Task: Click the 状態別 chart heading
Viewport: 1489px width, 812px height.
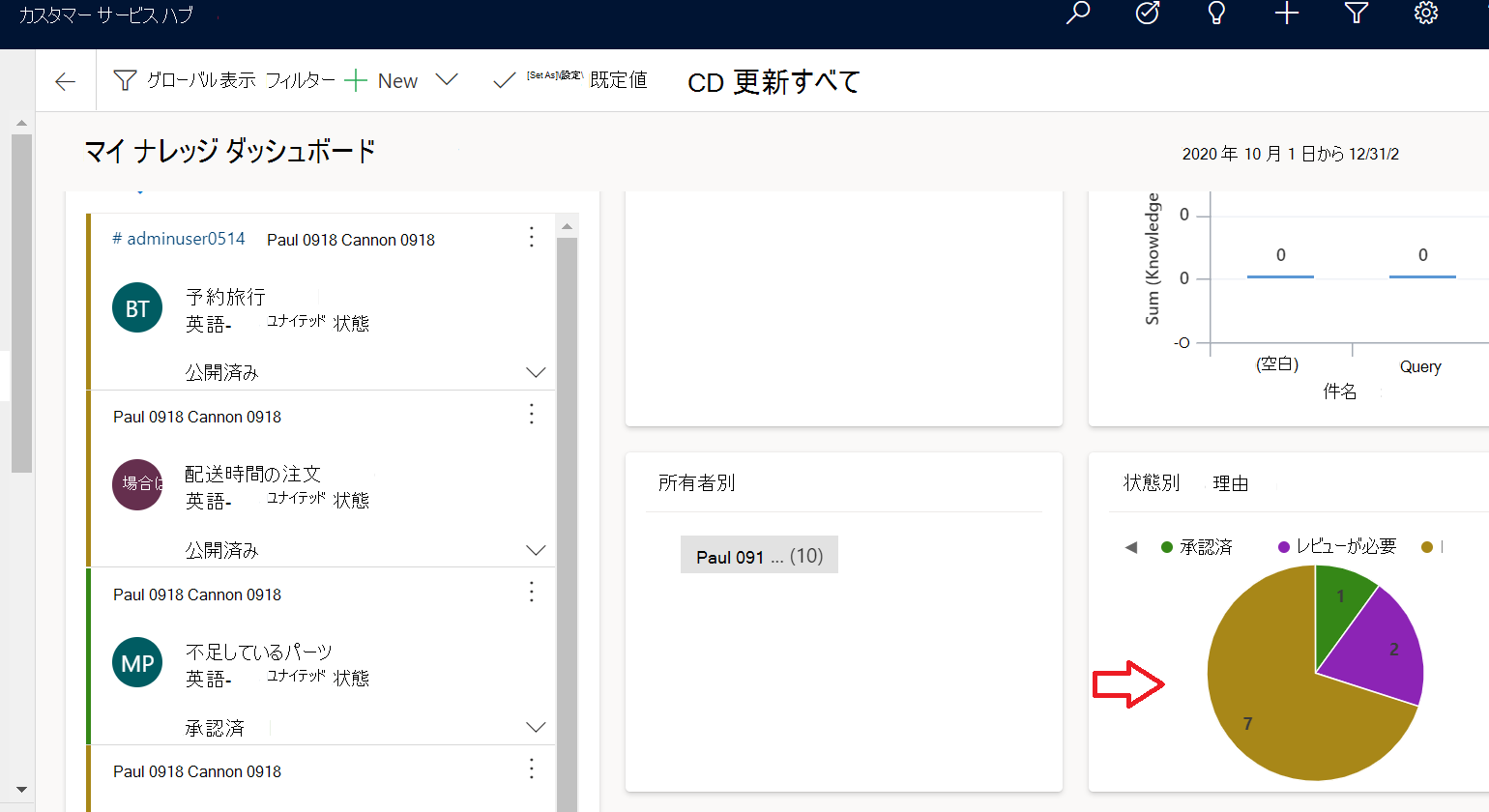Action: (x=1151, y=483)
